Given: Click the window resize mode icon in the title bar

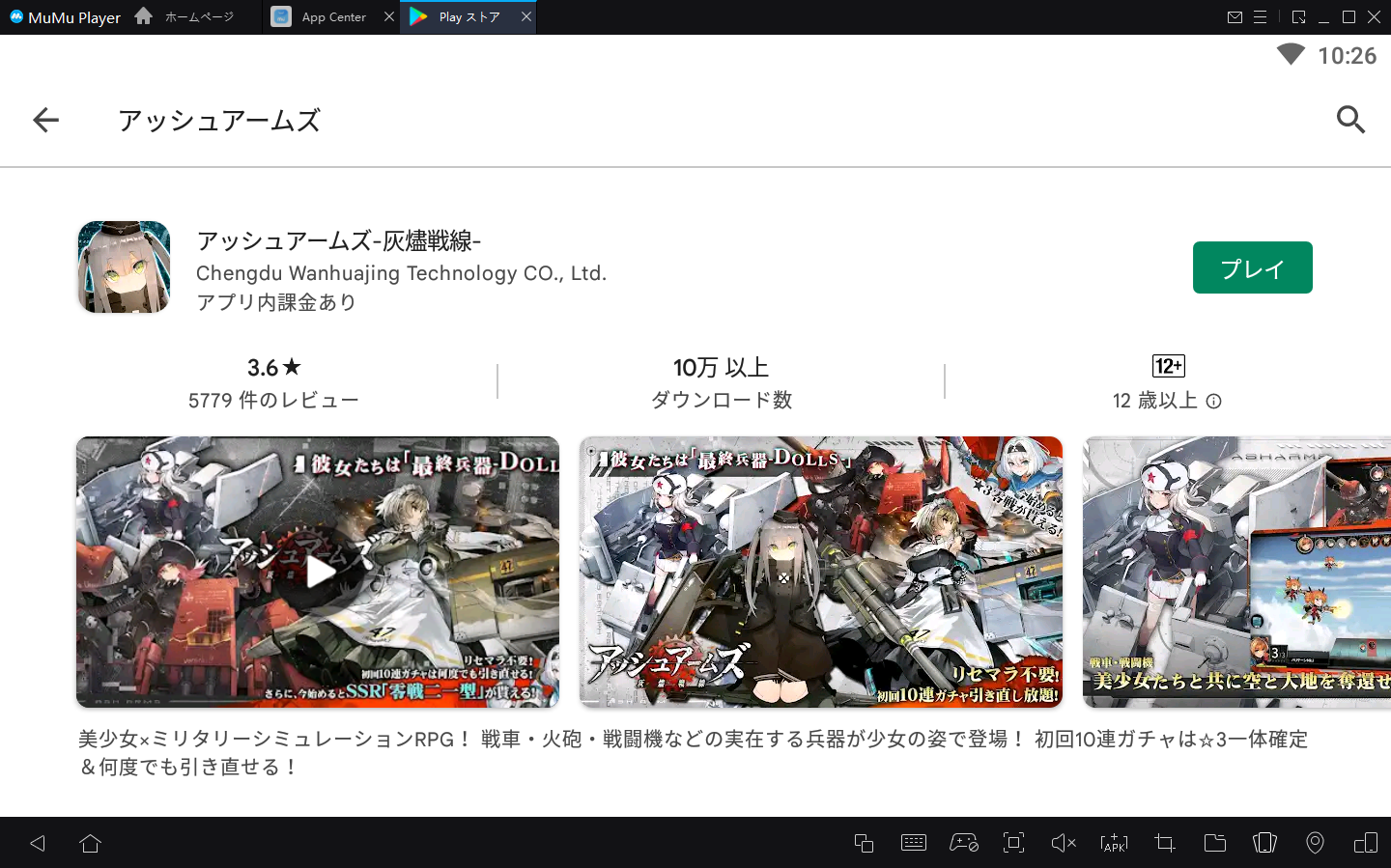Looking at the screenshot, I should (x=1298, y=16).
